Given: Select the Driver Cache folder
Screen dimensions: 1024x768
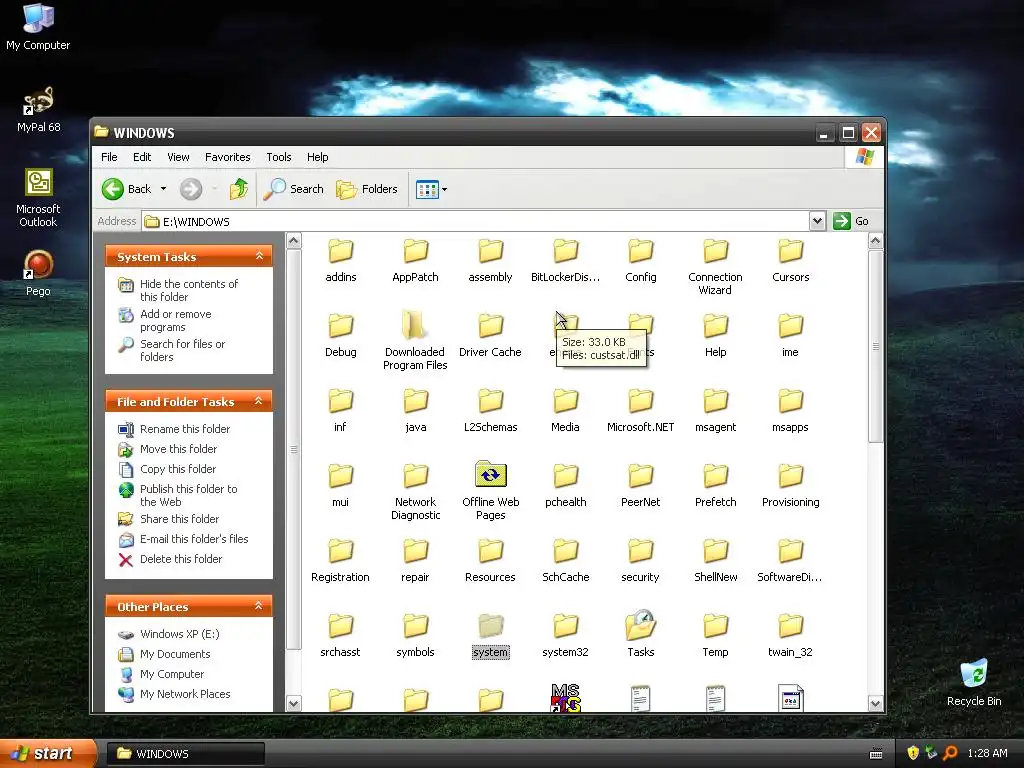Looking at the screenshot, I should click(490, 335).
